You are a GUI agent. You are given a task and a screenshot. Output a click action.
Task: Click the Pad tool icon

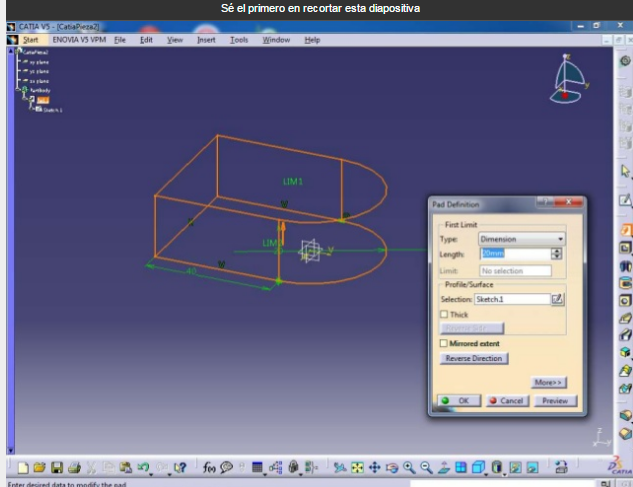point(625,230)
